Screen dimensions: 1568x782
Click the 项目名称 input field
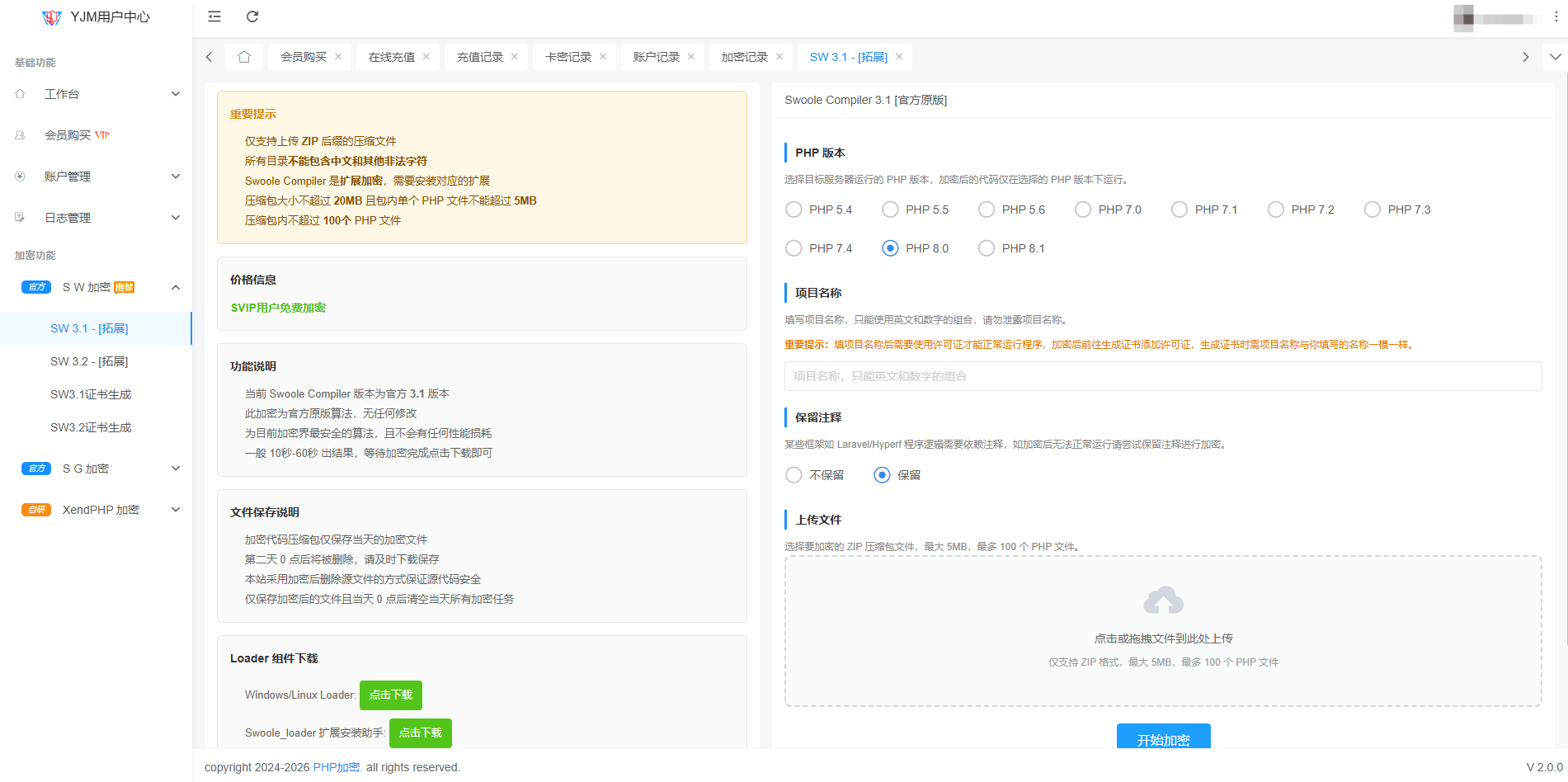pos(1163,376)
